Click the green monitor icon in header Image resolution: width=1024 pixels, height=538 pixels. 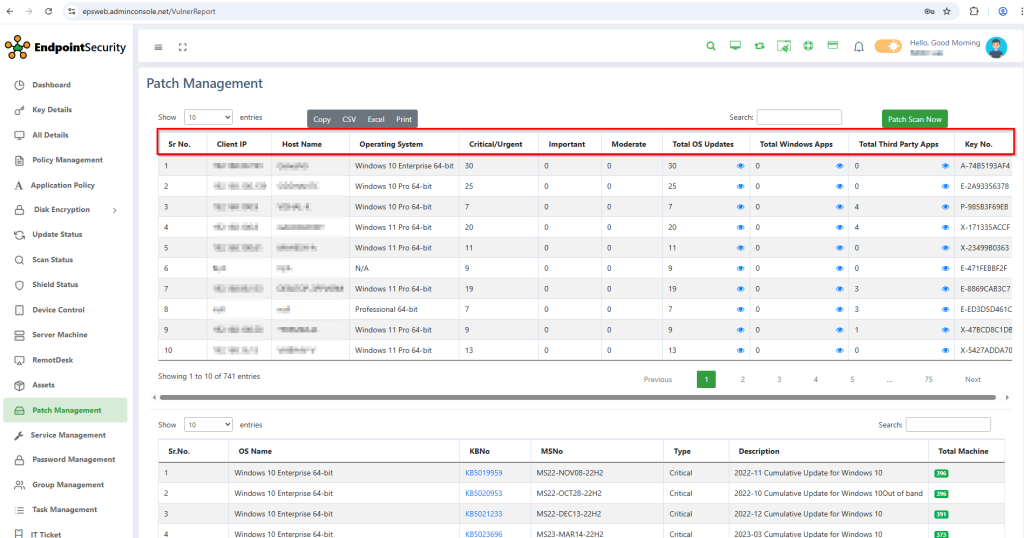click(x=735, y=46)
